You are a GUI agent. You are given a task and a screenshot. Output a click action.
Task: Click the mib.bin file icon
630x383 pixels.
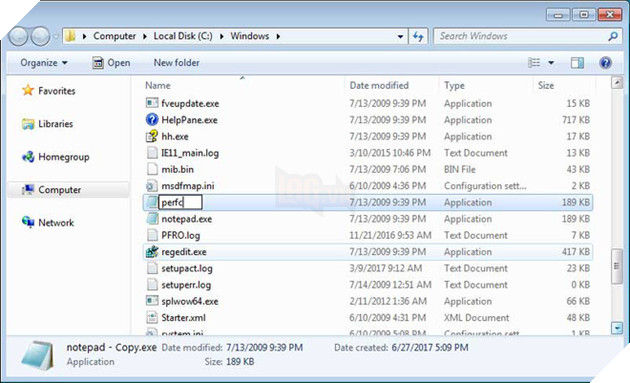click(152, 169)
